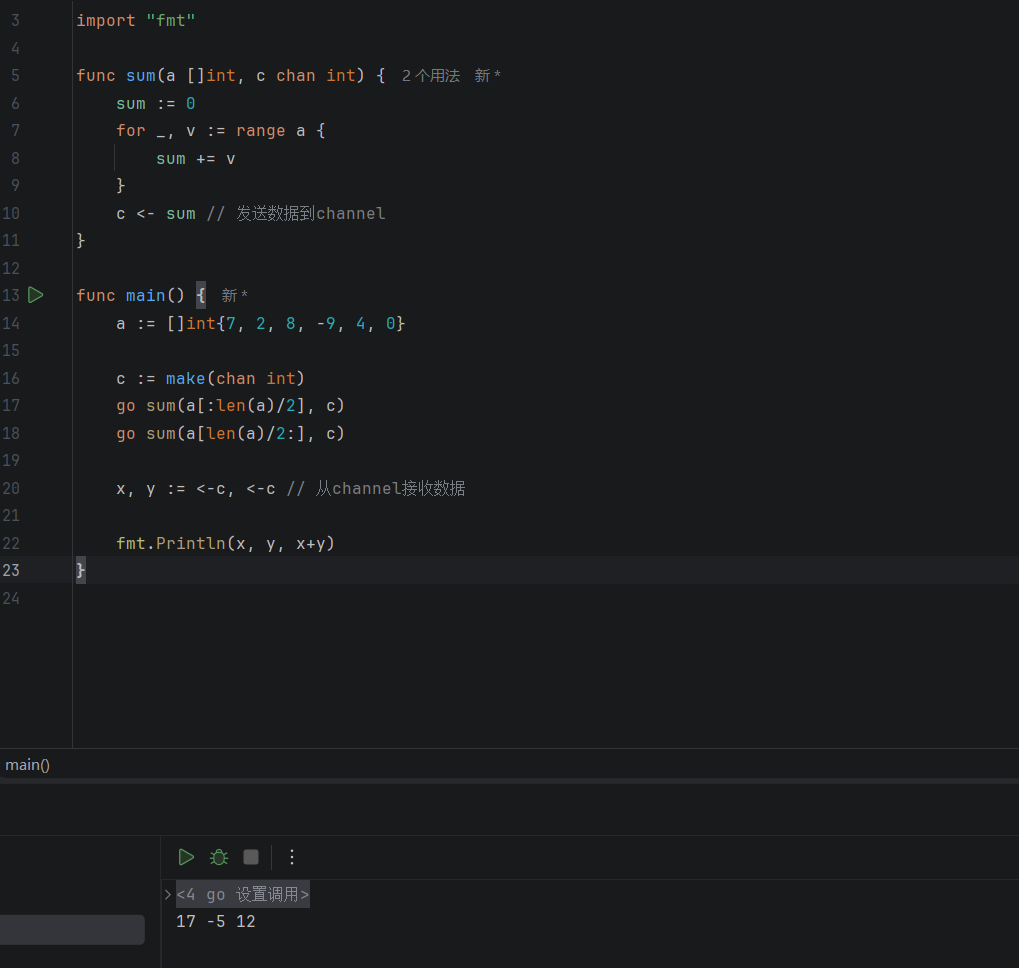
Task: Click the 'sum := 0' statement
Action: pos(156,104)
